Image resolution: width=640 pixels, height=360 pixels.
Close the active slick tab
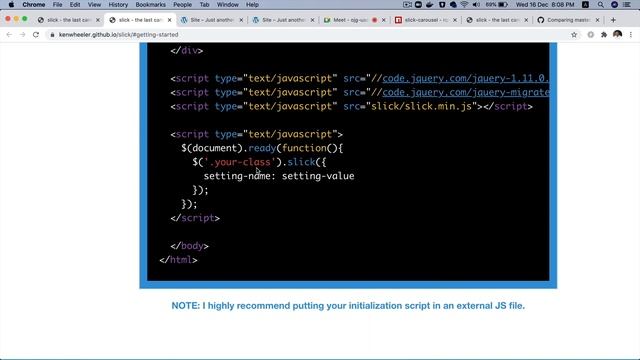coord(169,20)
